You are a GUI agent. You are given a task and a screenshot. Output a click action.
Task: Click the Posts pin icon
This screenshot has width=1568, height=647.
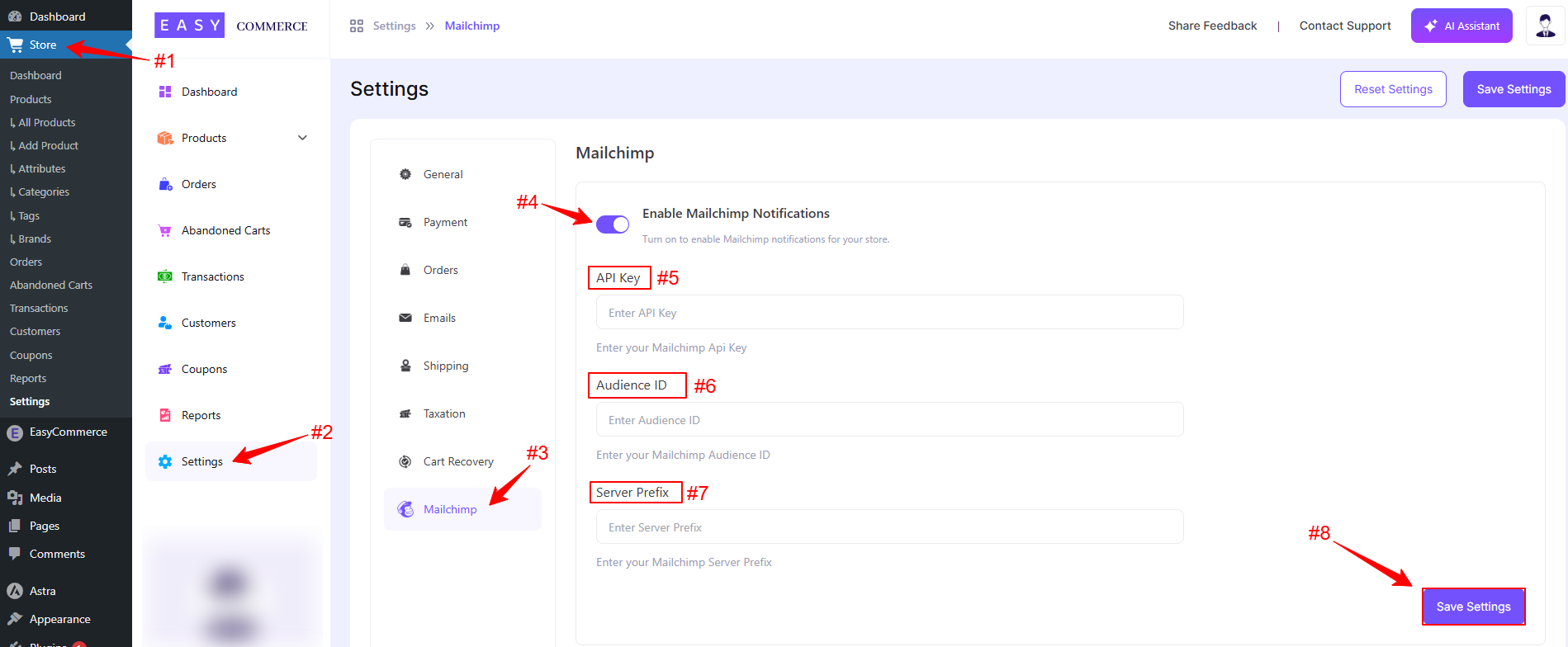coord(15,469)
